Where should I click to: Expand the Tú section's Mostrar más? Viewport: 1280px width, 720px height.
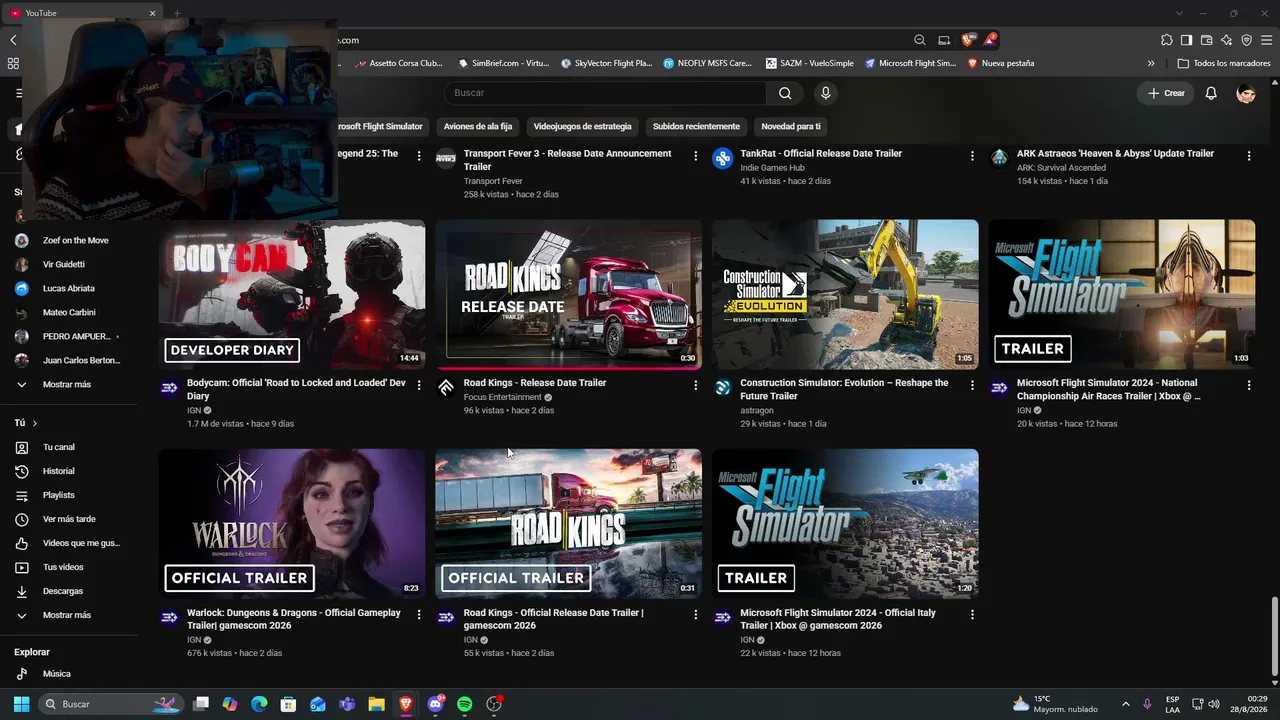point(69,615)
